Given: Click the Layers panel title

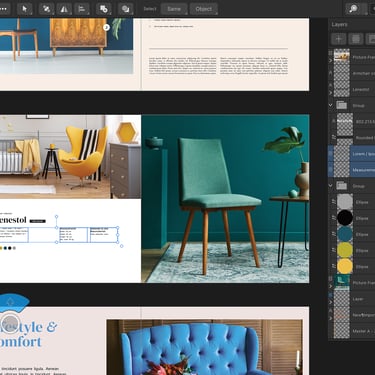Looking at the screenshot, I should coord(339,24).
